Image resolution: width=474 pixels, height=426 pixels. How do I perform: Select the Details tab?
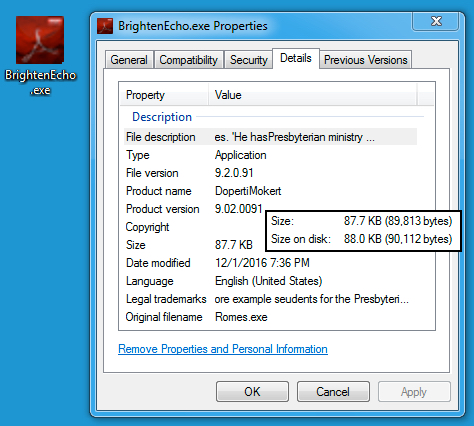296,58
